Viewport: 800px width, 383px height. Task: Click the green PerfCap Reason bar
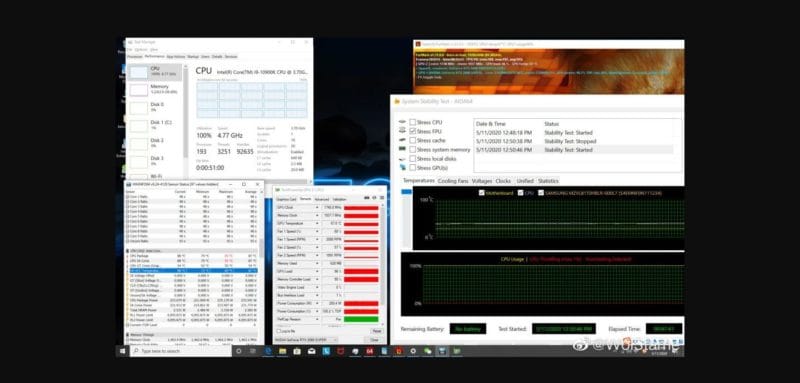click(x=361, y=319)
